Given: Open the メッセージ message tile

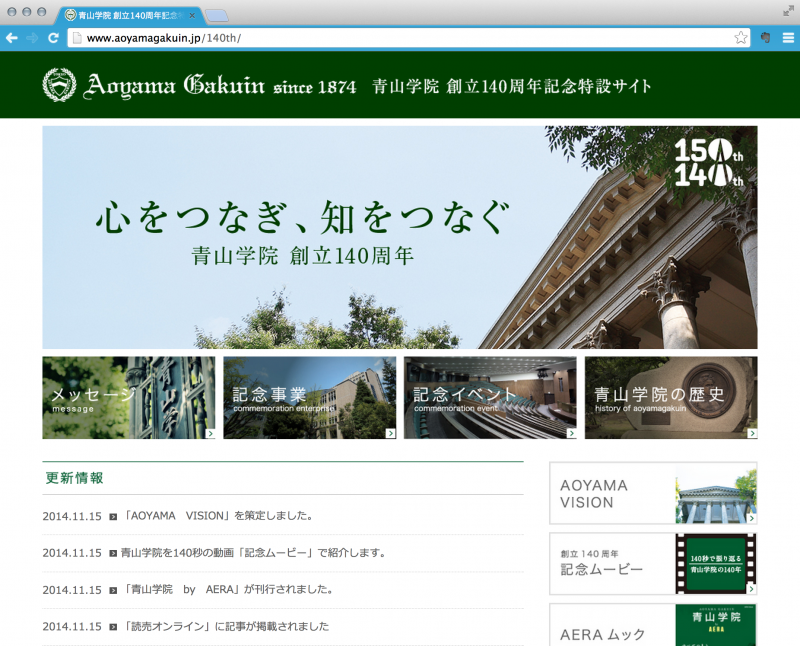Looking at the screenshot, I should pyautogui.click(x=129, y=397).
